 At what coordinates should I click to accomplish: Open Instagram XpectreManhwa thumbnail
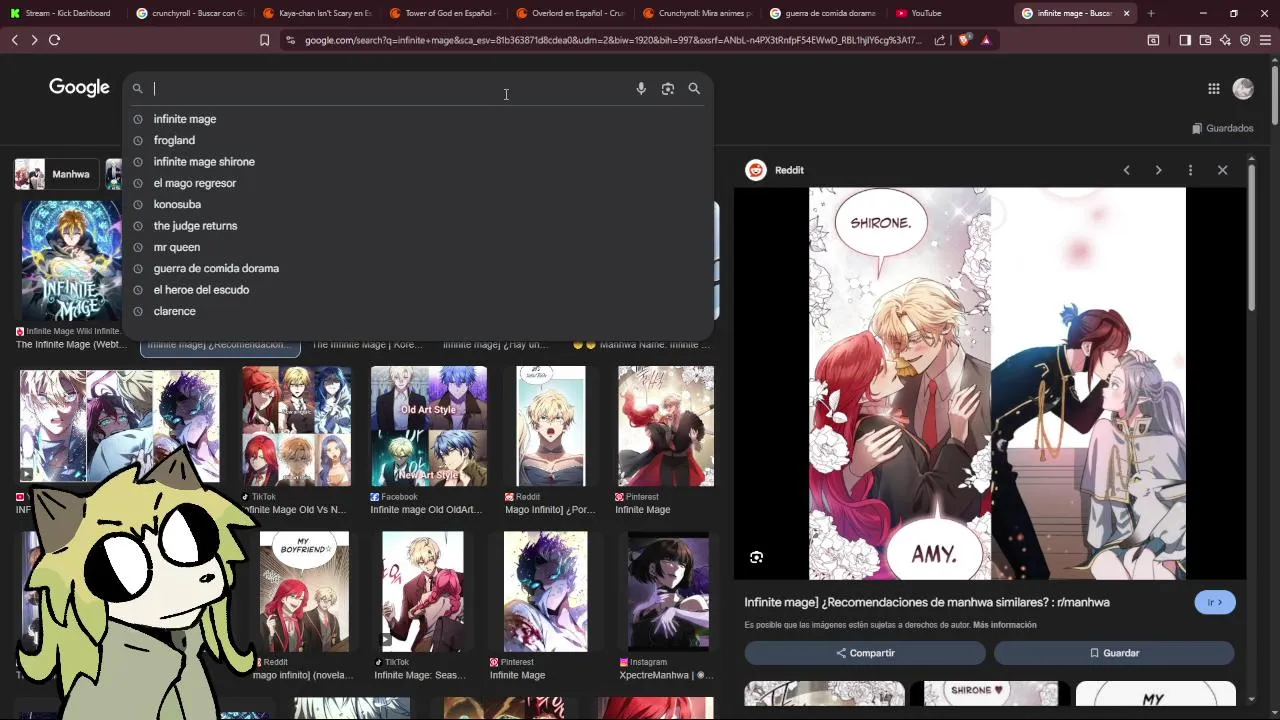(x=668, y=591)
